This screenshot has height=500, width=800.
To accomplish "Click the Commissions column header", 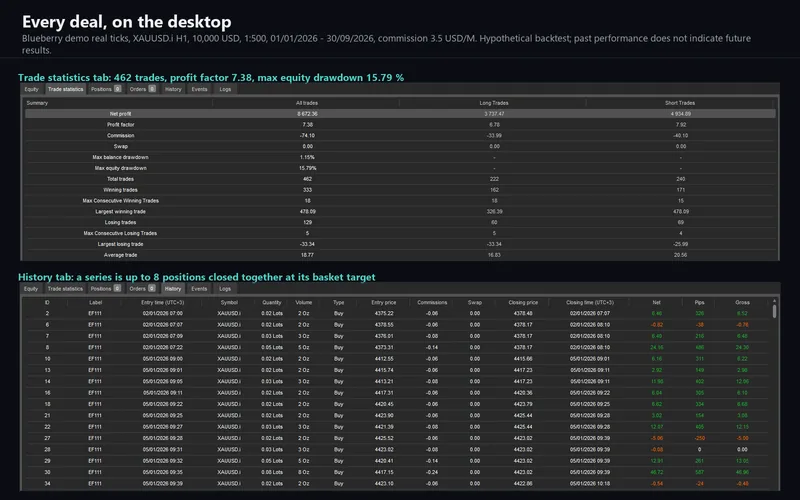I will 432,303.
